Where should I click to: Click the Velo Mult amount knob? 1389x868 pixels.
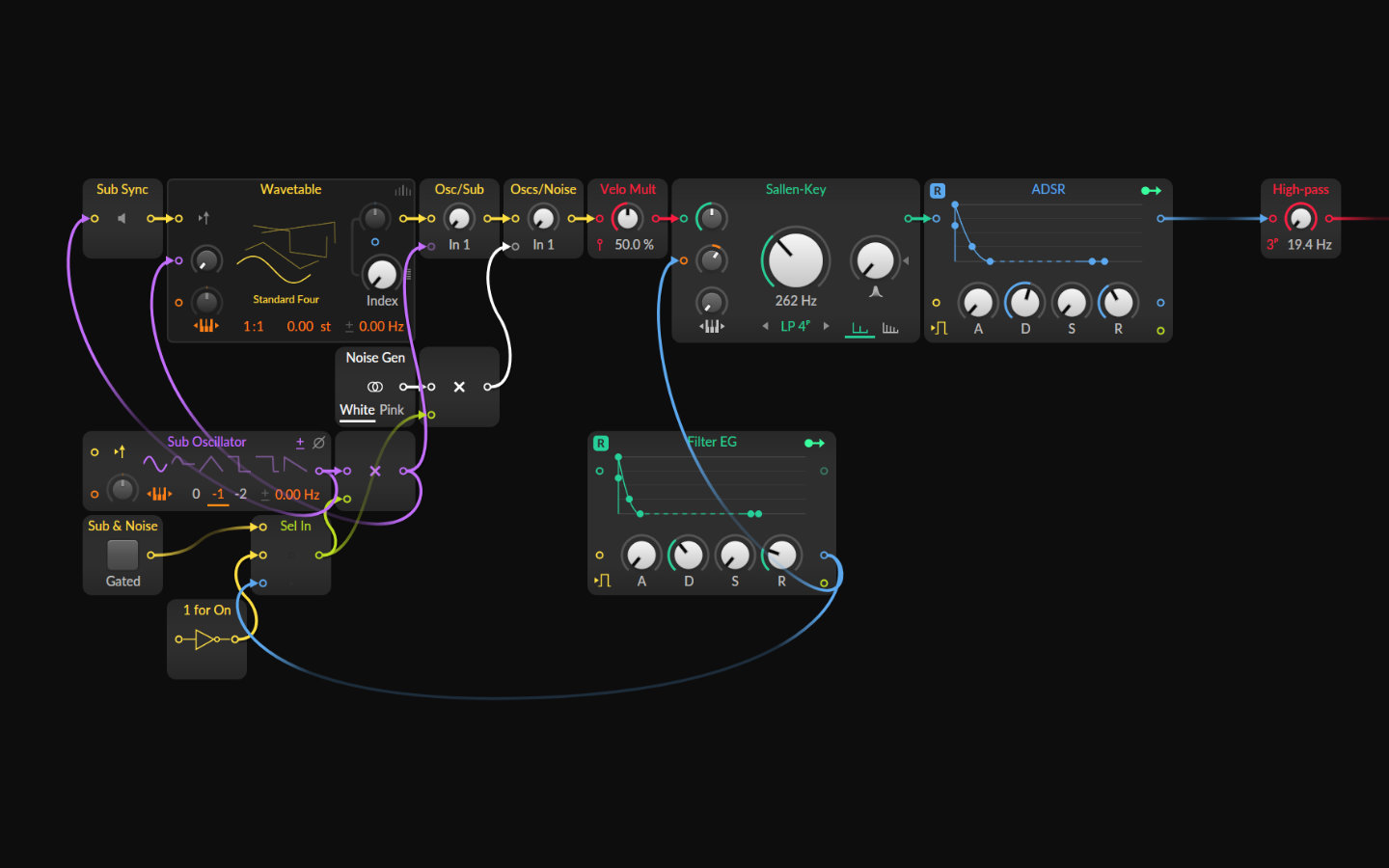pos(627,218)
